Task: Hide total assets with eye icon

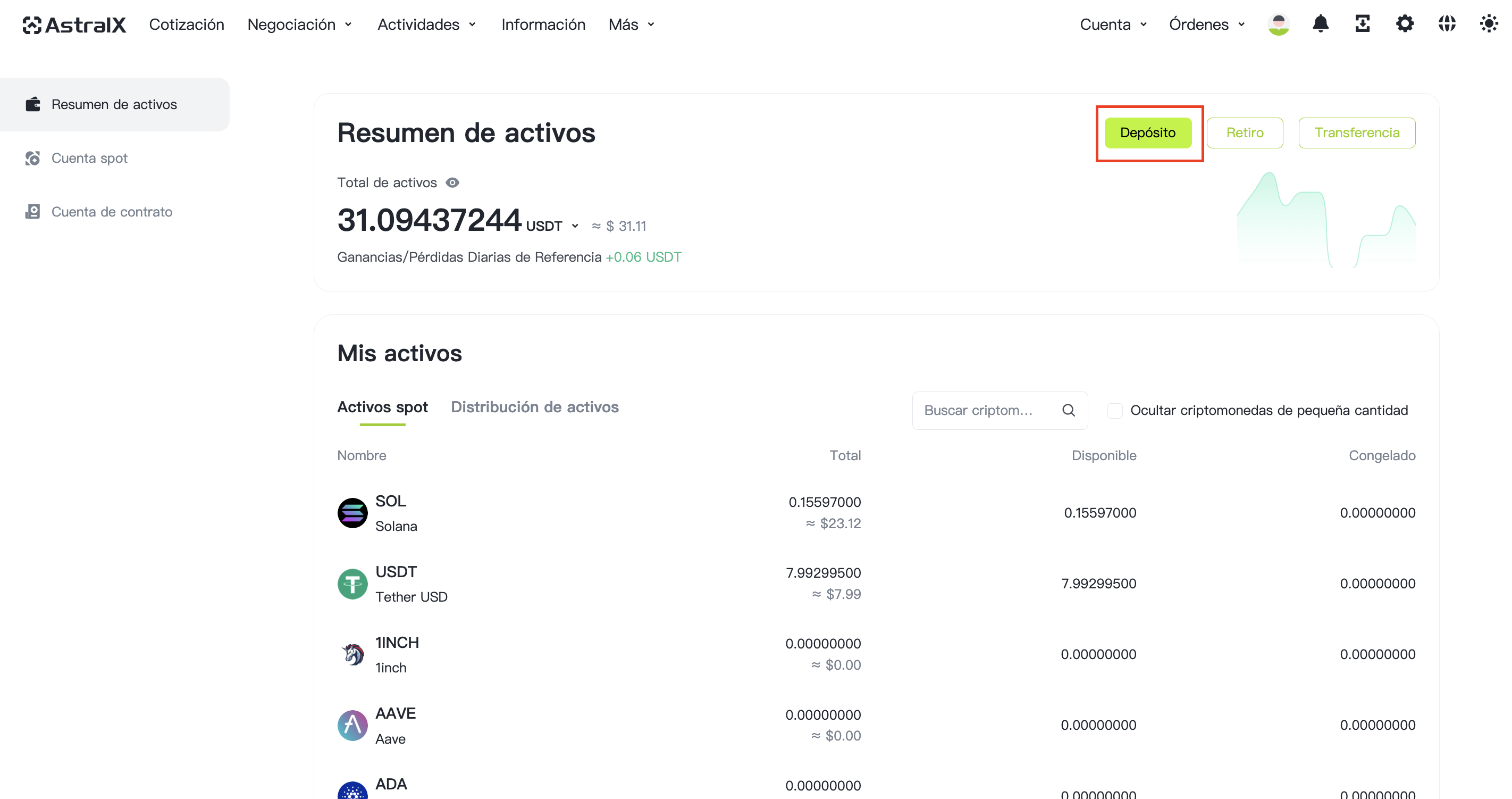Action: pyautogui.click(x=452, y=182)
